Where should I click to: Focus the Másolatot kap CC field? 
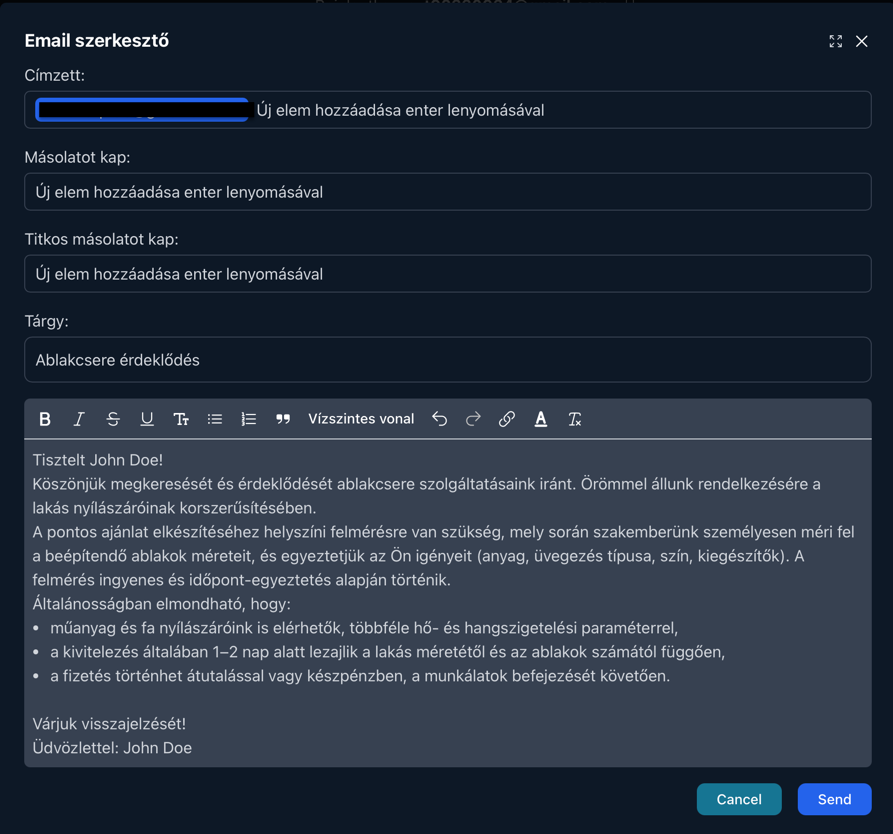tap(447, 192)
